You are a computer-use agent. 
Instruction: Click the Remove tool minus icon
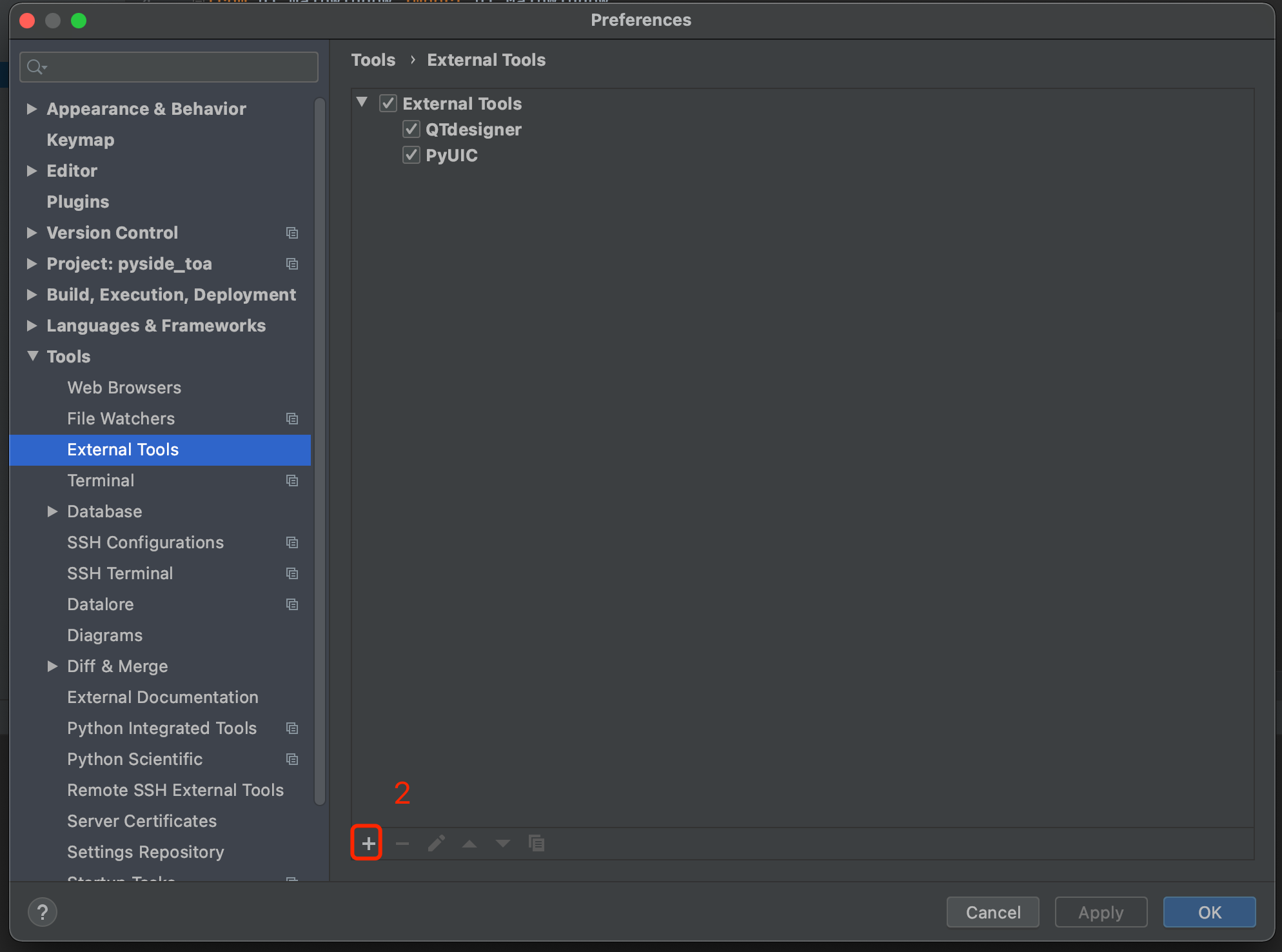point(402,843)
